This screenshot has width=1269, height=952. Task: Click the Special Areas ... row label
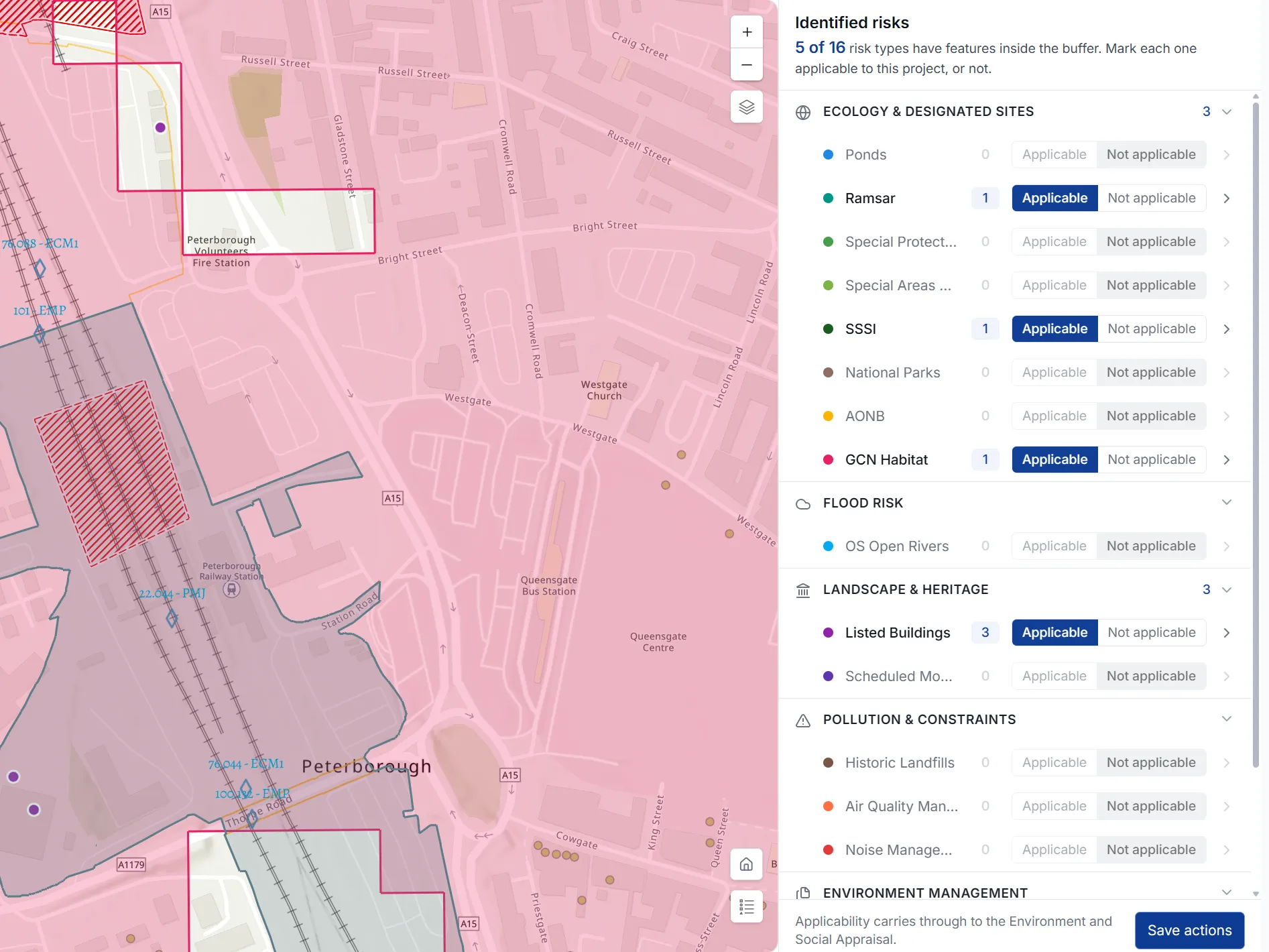point(898,285)
